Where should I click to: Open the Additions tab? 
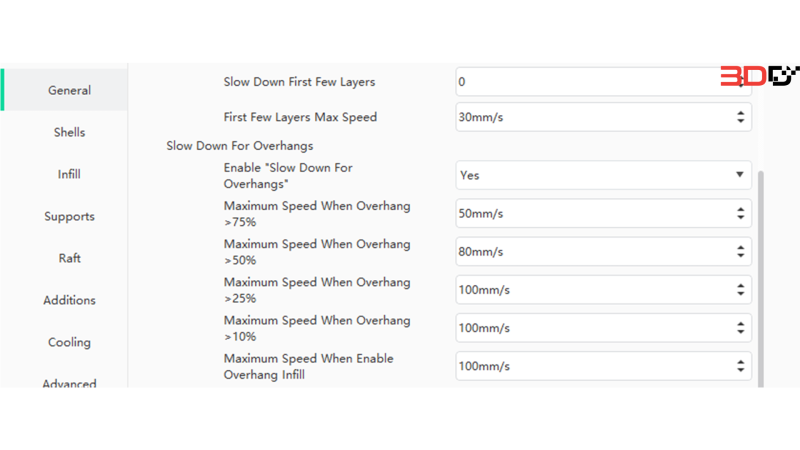(69, 300)
